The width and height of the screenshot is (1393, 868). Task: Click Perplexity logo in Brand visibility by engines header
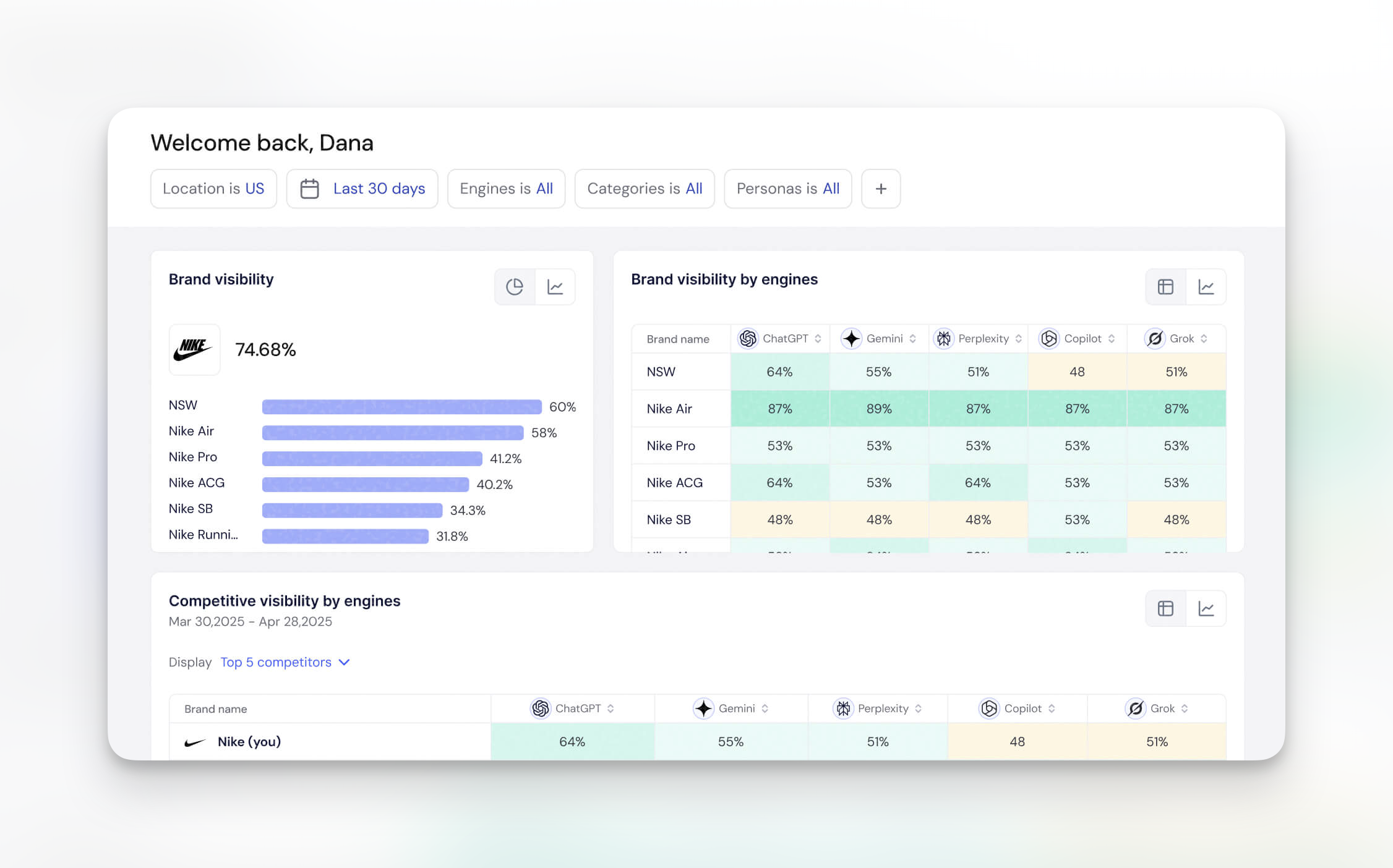(943, 339)
